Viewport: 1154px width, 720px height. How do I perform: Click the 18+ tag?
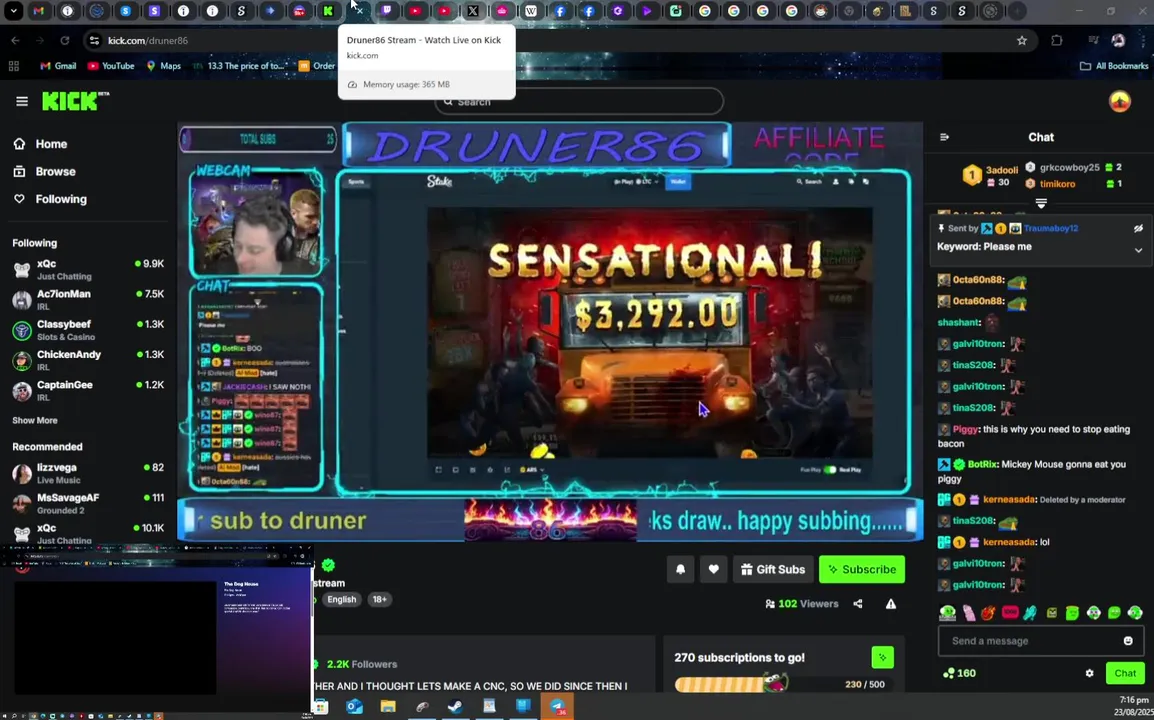tap(379, 599)
